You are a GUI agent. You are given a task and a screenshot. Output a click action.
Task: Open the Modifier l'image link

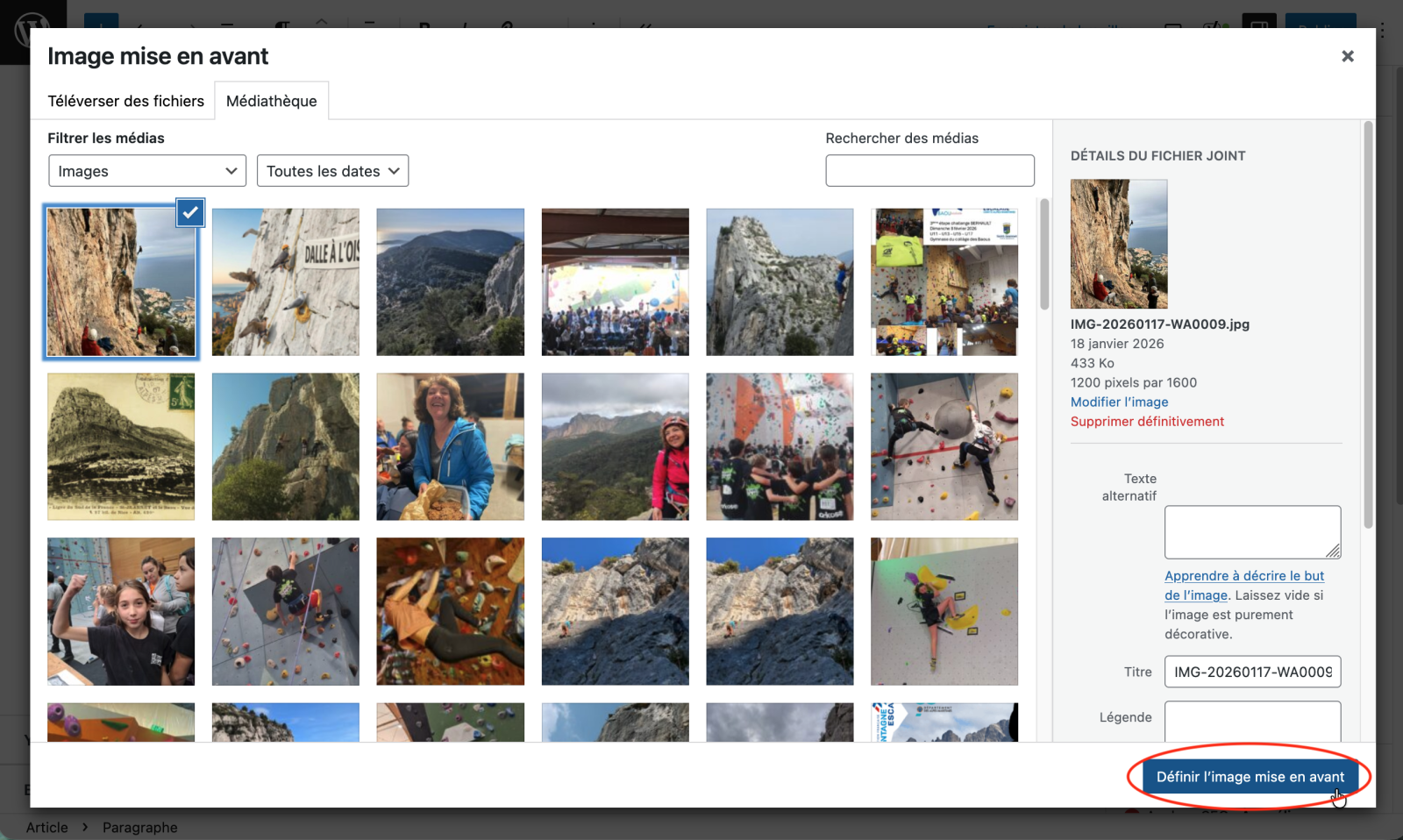point(1119,402)
